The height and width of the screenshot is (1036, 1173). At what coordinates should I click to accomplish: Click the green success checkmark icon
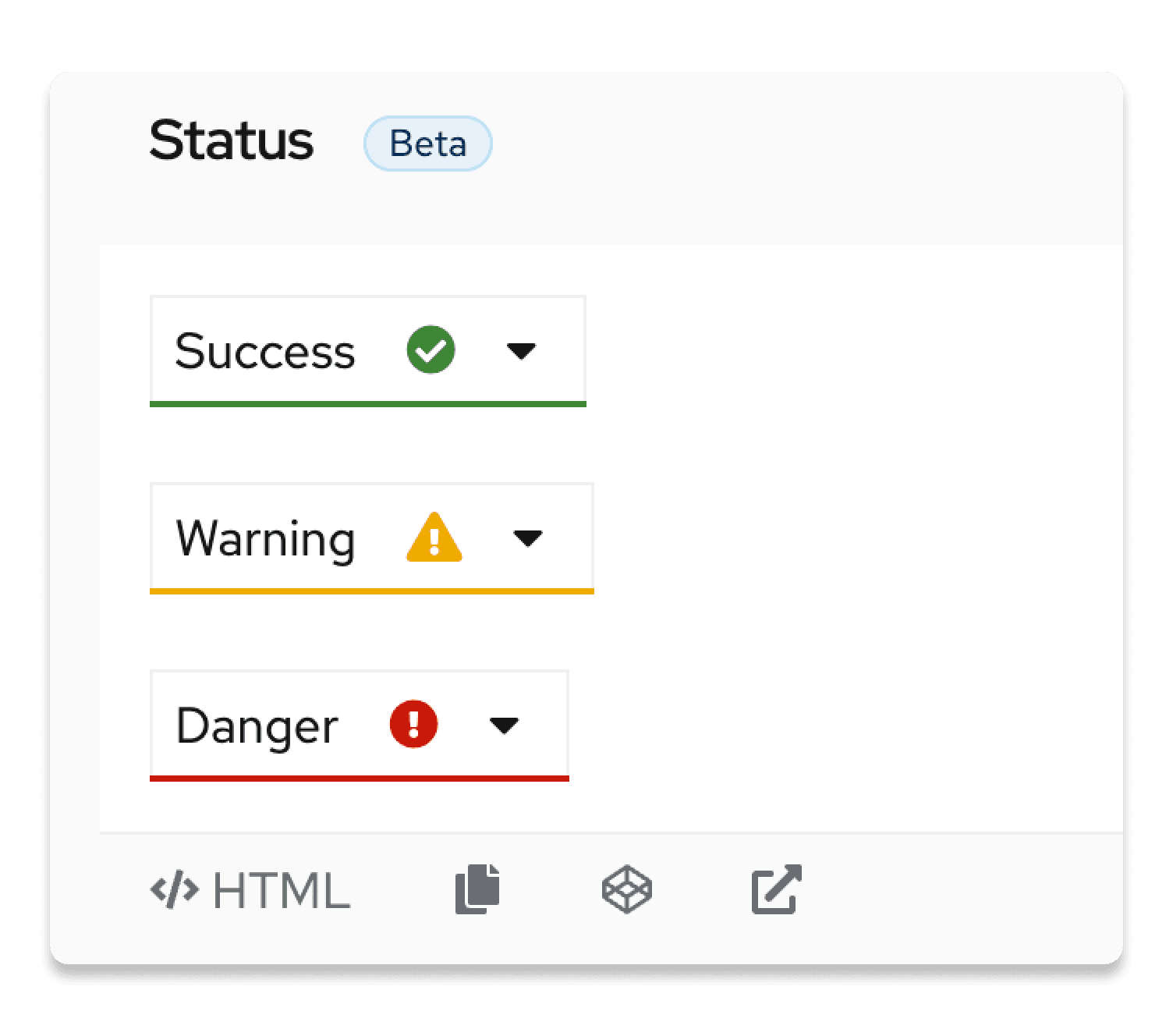coord(431,350)
